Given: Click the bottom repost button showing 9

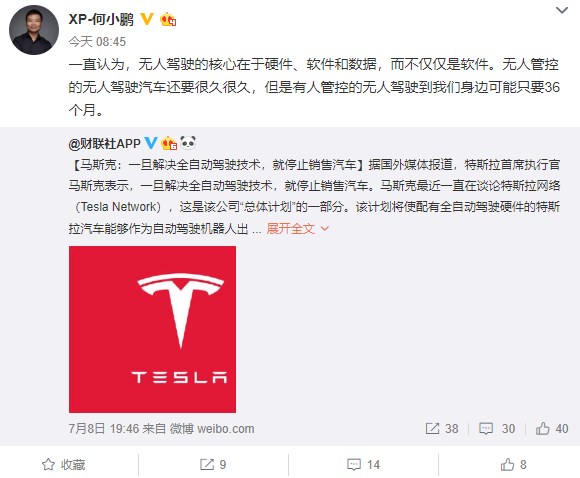Looking at the screenshot, I should pyautogui.click(x=213, y=464).
